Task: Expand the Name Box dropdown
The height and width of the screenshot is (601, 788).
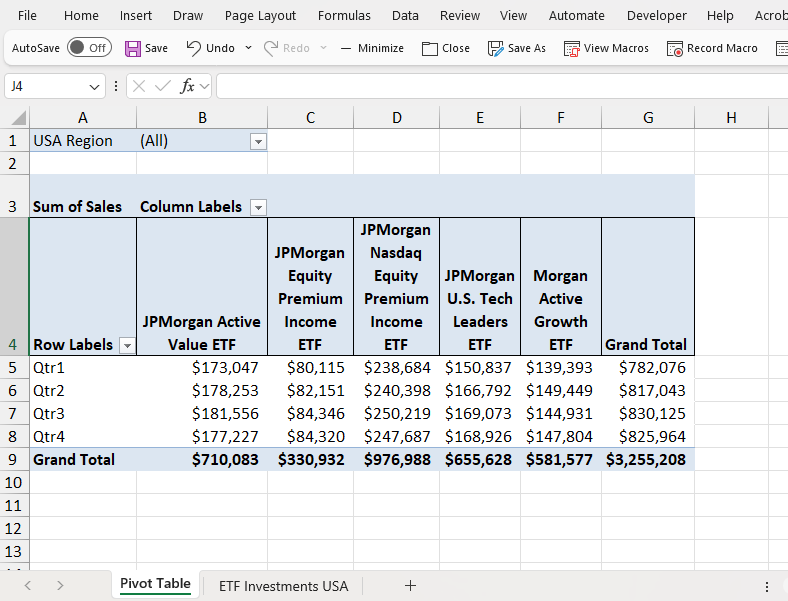Action: click(x=95, y=87)
